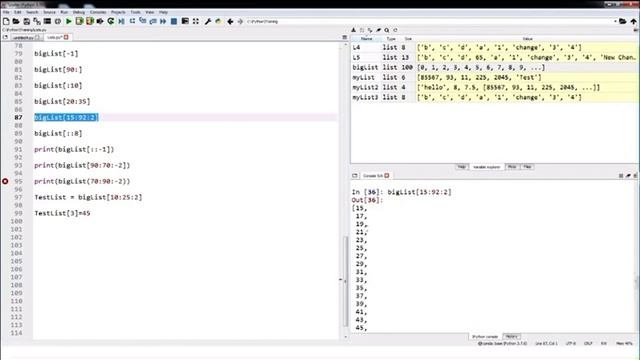
Task: Select the myList2 variable row
Action: [494, 87]
